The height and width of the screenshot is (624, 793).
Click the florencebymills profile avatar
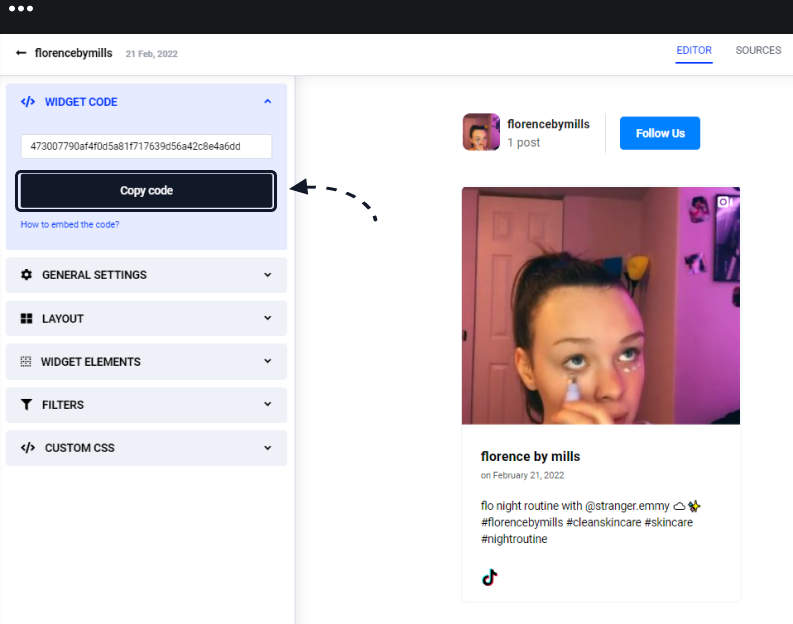point(481,132)
